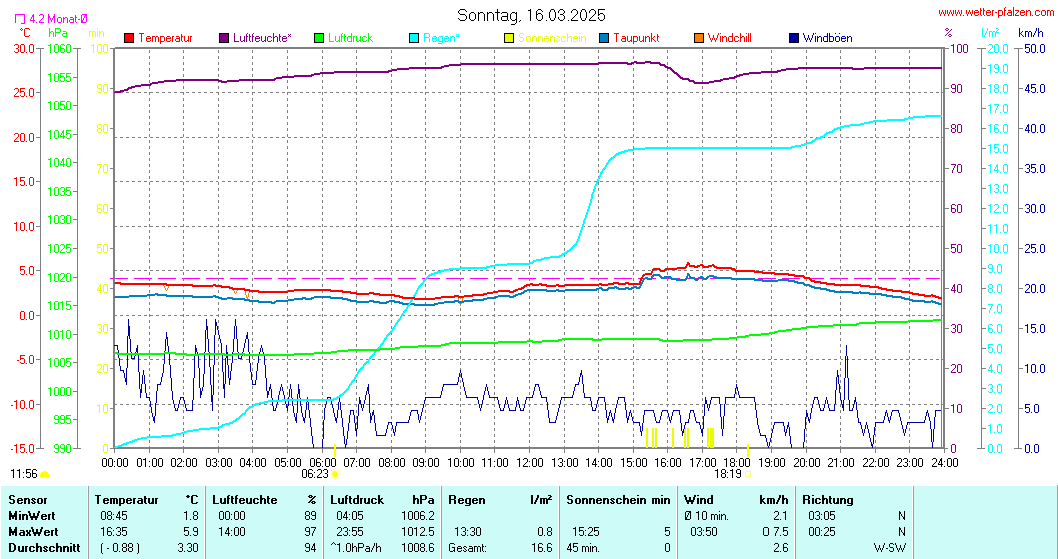Click the sunshine time 15:25

tap(586, 532)
